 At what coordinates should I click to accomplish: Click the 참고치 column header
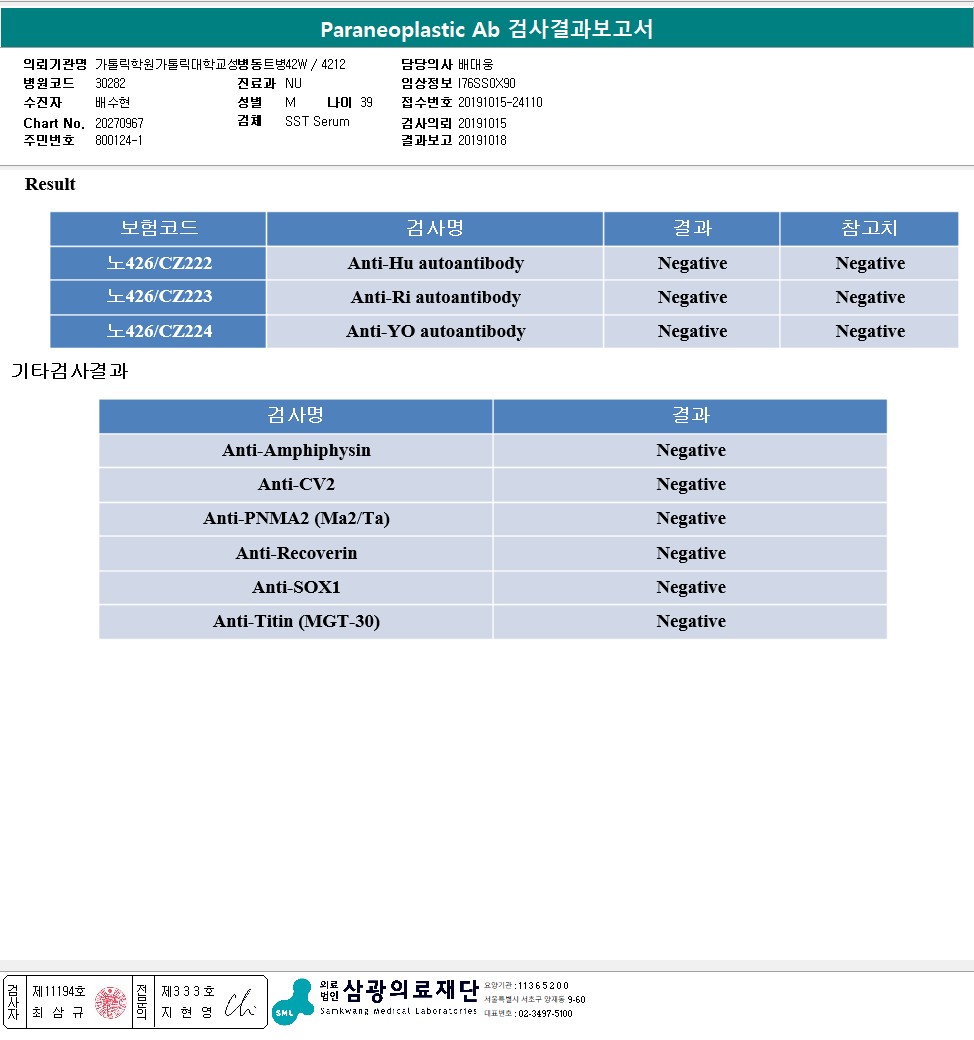869,228
